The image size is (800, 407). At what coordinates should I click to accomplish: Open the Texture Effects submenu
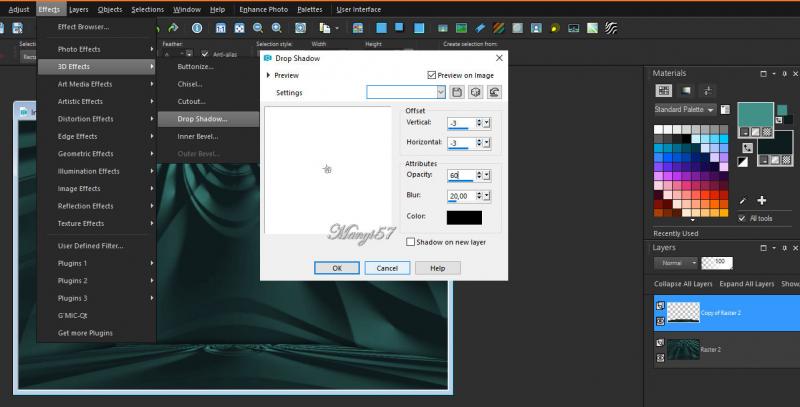coord(81,223)
